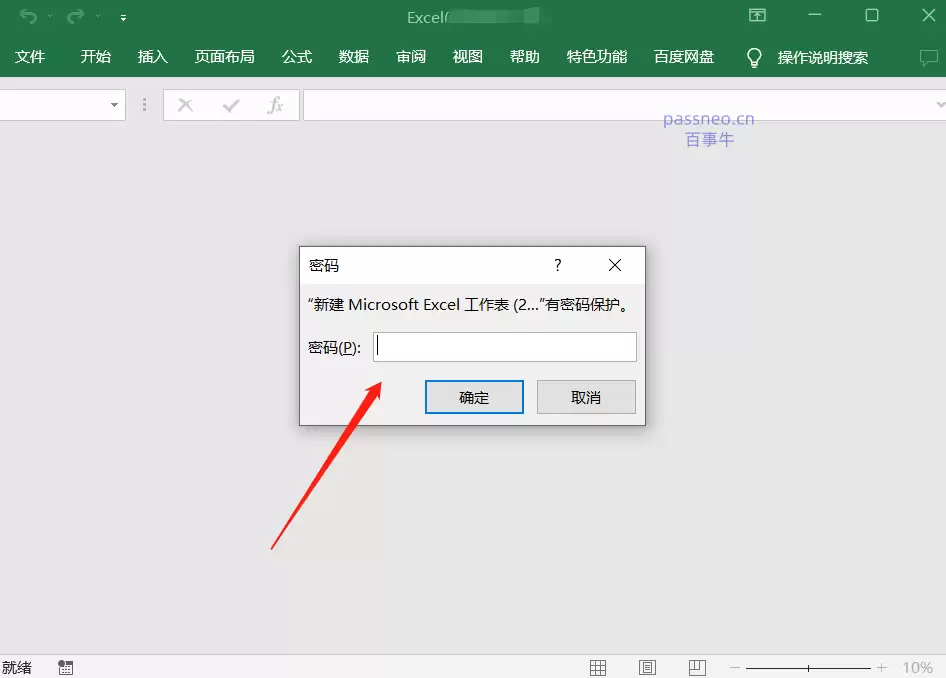Switch to Page Layout view in status bar
This screenshot has width=946, height=678.
[x=647, y=667]
